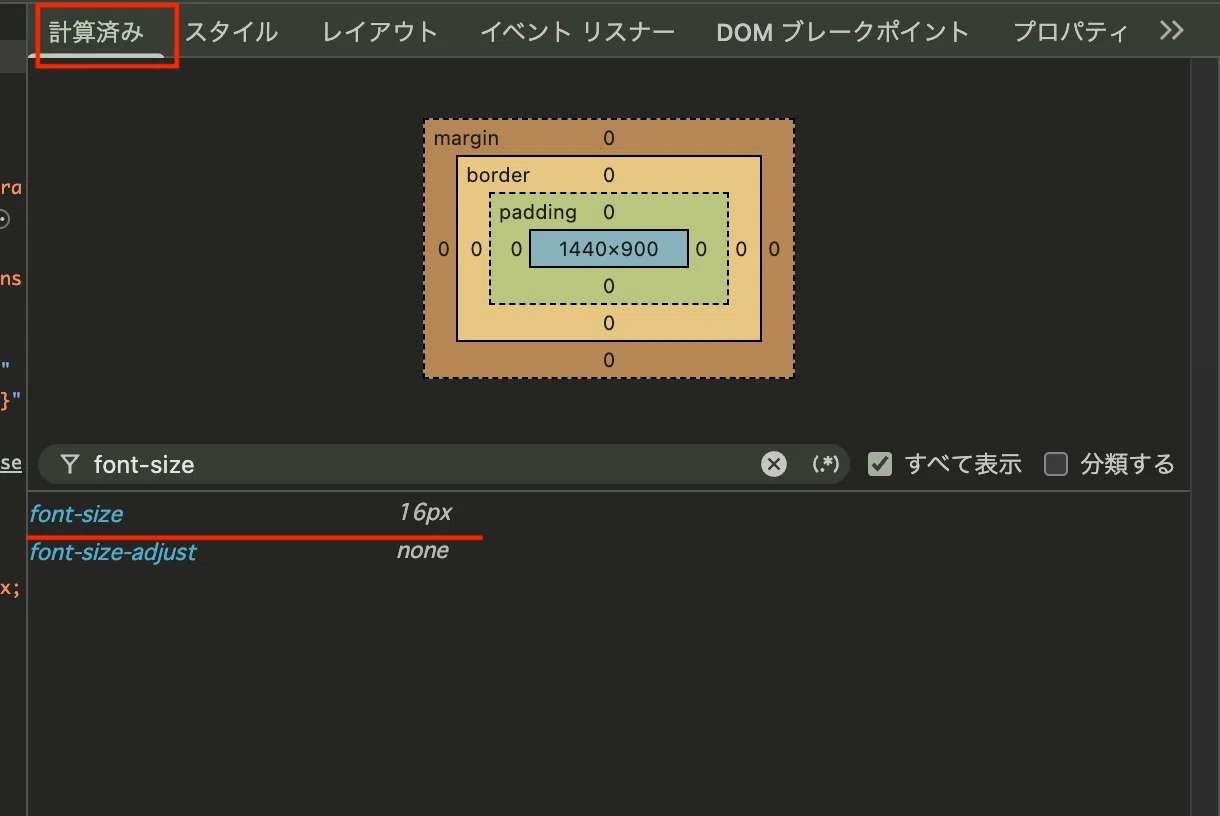
Task: Open the DOM ブレークポイント tab
Action: [843, 32]
